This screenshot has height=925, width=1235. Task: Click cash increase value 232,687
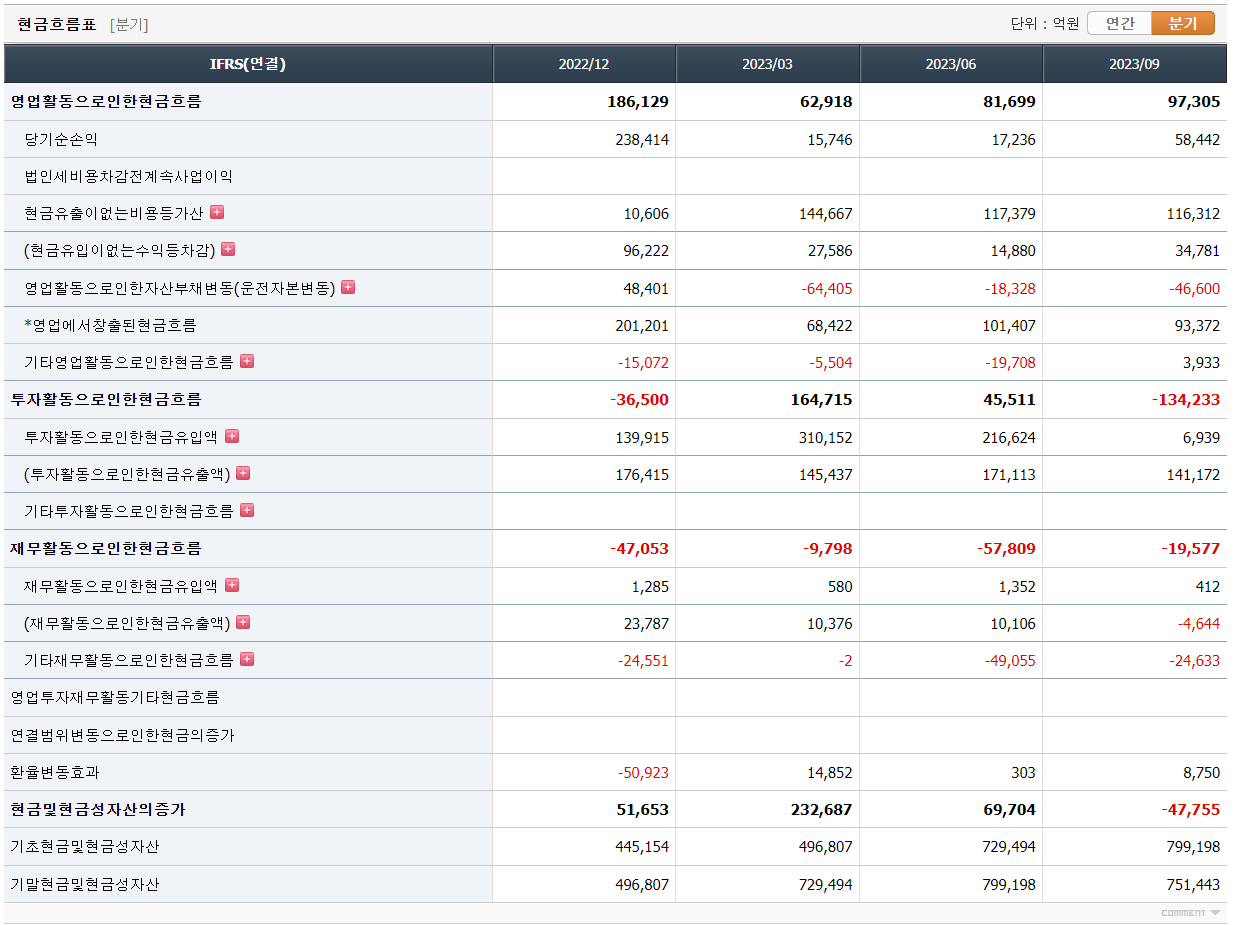coord(822,809)
